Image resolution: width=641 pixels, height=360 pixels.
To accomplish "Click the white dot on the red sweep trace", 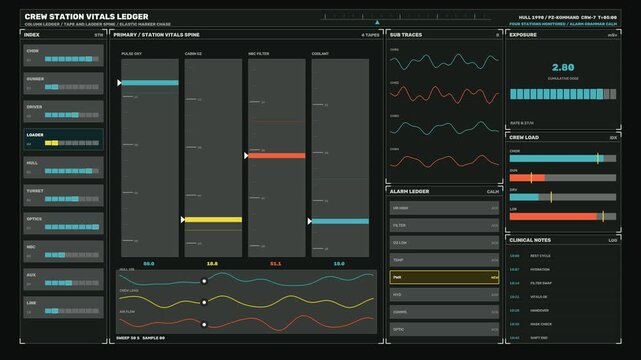I will click(x=204, y=324).
